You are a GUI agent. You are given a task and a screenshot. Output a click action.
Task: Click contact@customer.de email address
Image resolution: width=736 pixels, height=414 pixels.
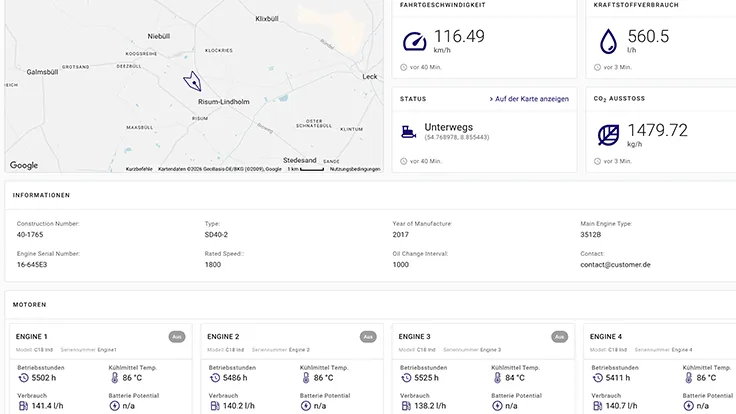point(615,264)
